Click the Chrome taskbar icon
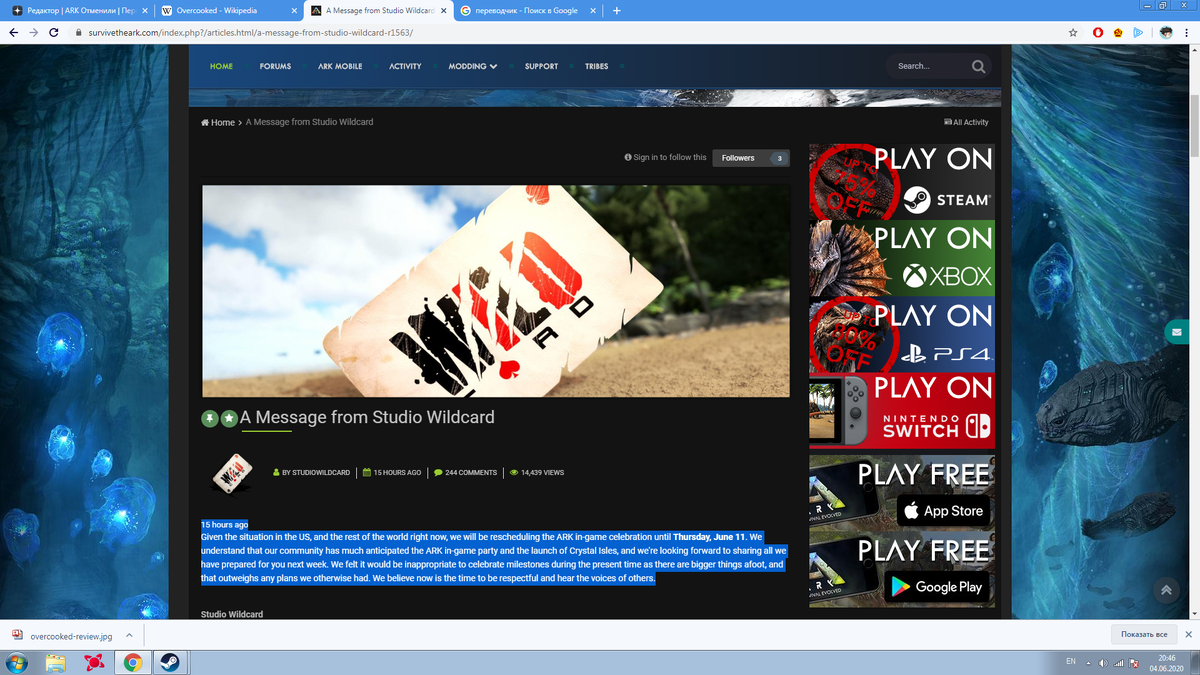This screenshot has width=1200, height=675. (x=133, y=662)
